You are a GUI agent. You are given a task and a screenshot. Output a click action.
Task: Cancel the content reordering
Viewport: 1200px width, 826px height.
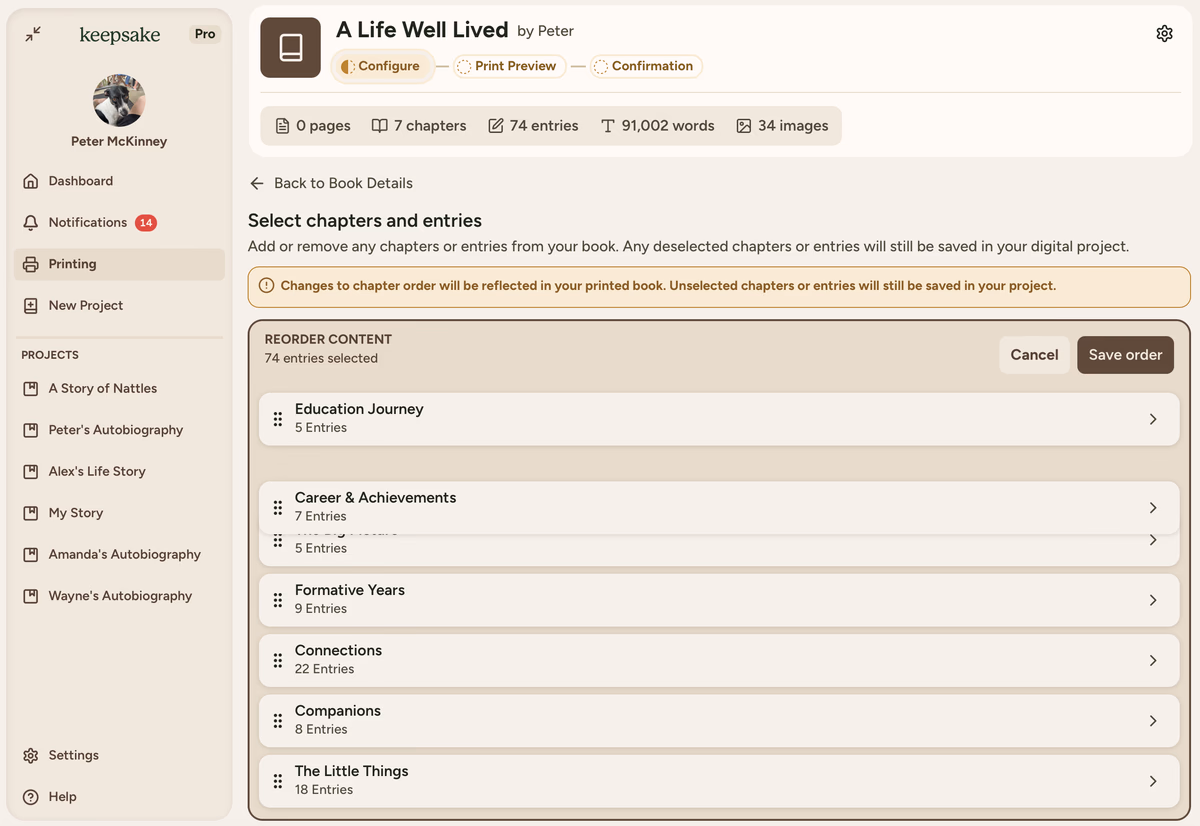1034,355
